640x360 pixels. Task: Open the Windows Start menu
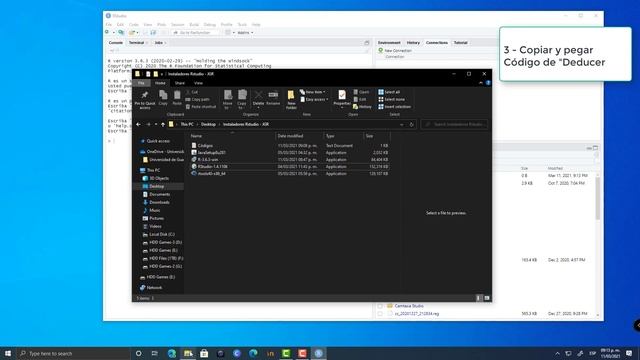pos(8,353)
